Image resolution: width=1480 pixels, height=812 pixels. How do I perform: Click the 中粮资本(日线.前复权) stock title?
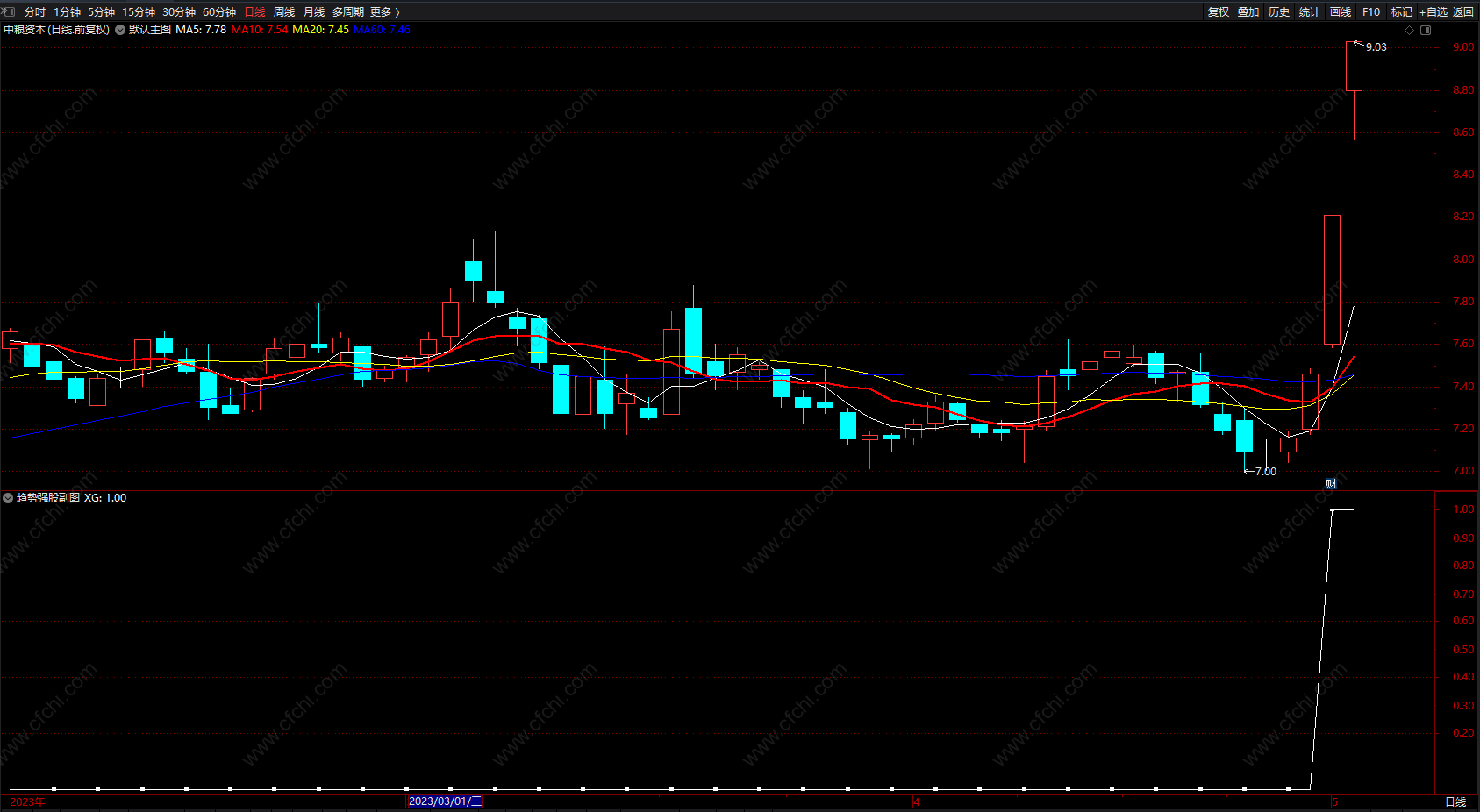(57, 30)
